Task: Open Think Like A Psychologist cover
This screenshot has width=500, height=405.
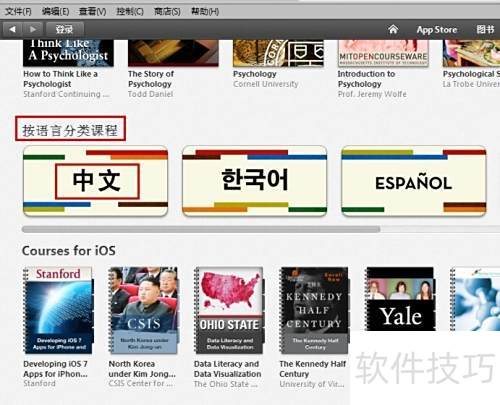Action: coord(68,53)
